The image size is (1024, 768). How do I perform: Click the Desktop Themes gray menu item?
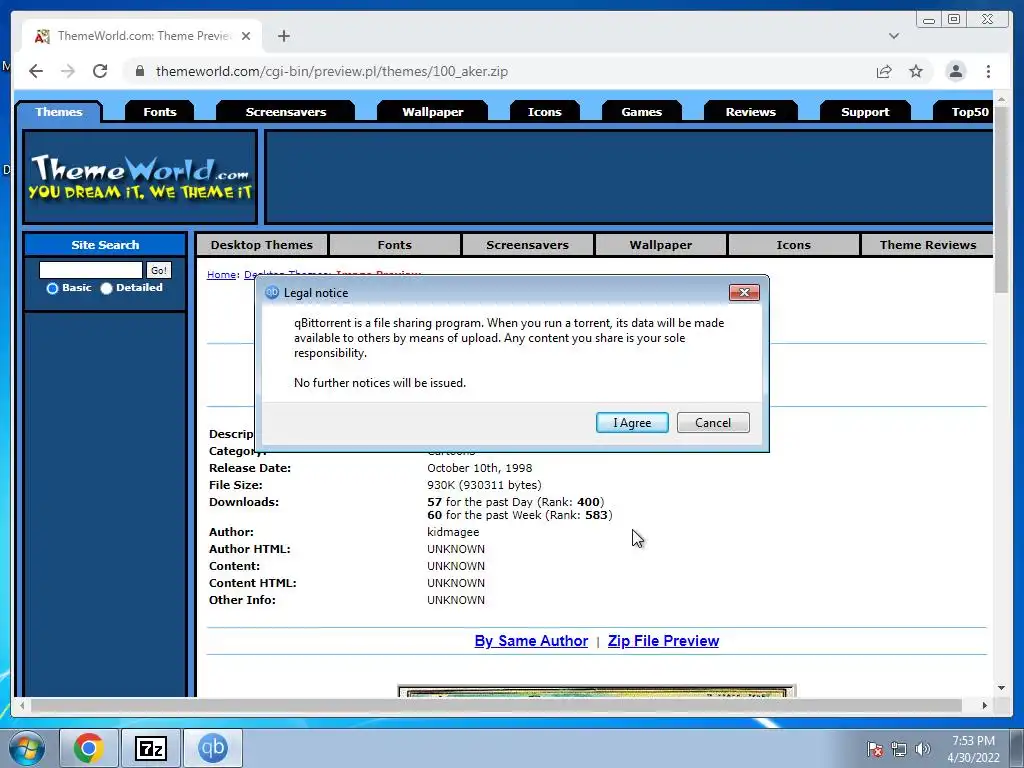(262, 245)
